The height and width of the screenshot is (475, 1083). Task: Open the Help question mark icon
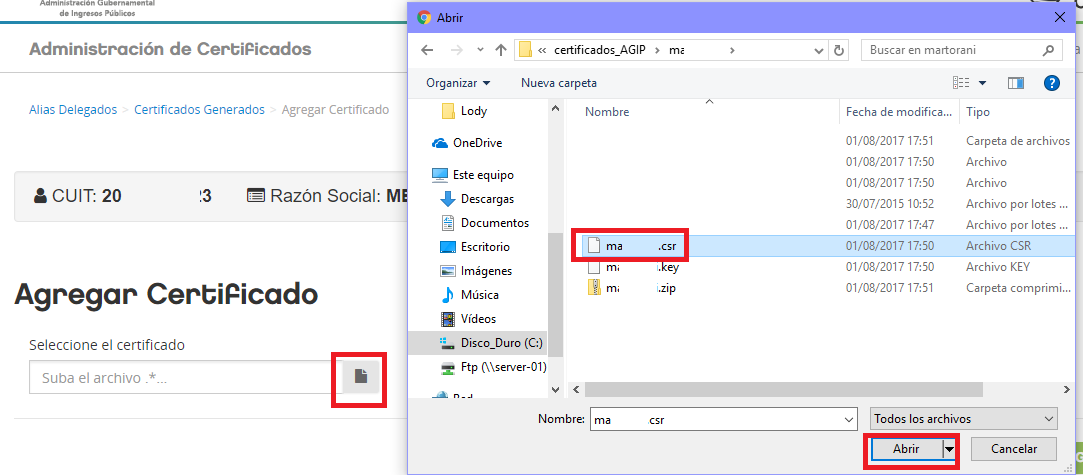coord(1051,83)
